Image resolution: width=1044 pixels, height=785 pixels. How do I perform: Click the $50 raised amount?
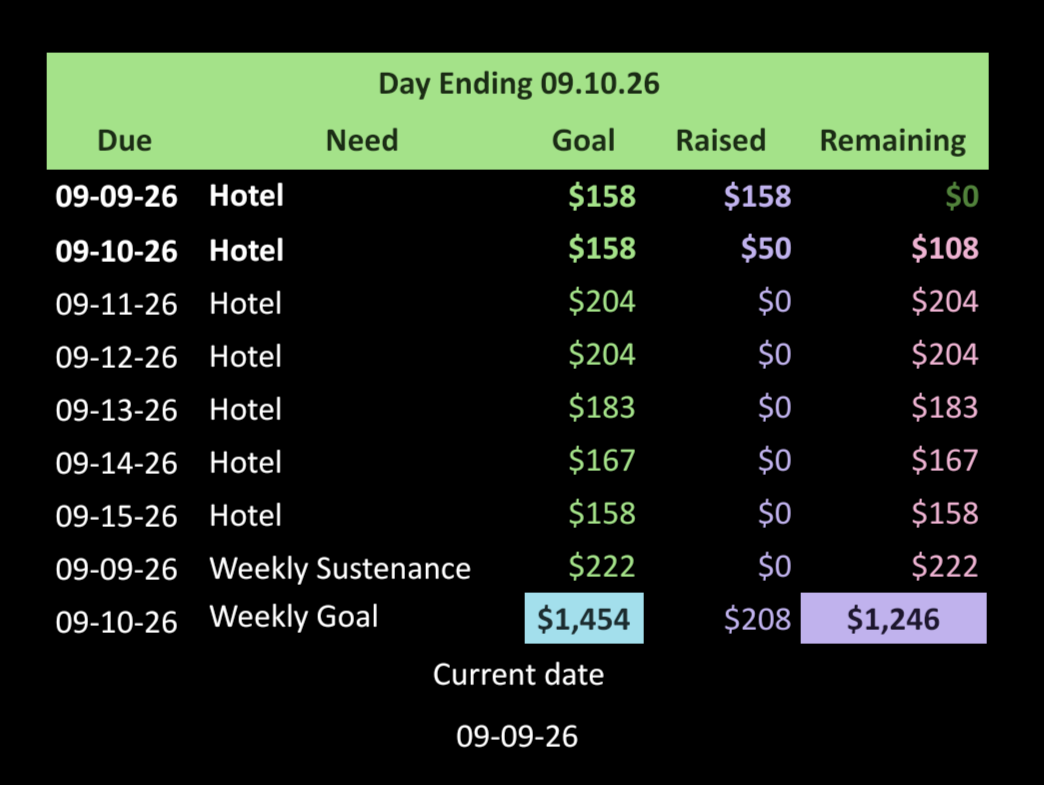pyautogui.click(x=766, y=248)
